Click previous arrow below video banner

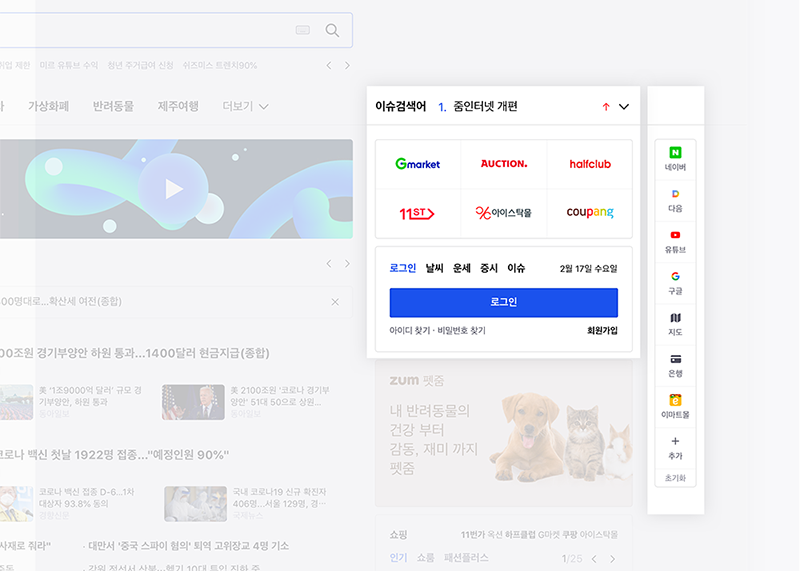[x=329, y=263]
